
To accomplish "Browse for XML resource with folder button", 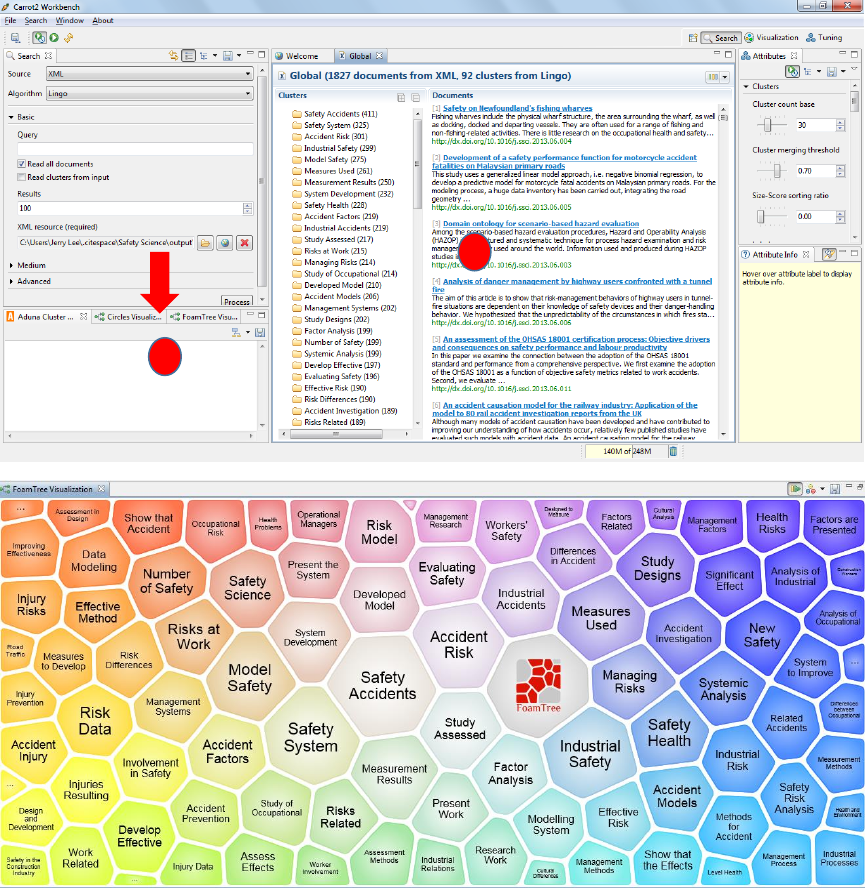I will [206, 243].
